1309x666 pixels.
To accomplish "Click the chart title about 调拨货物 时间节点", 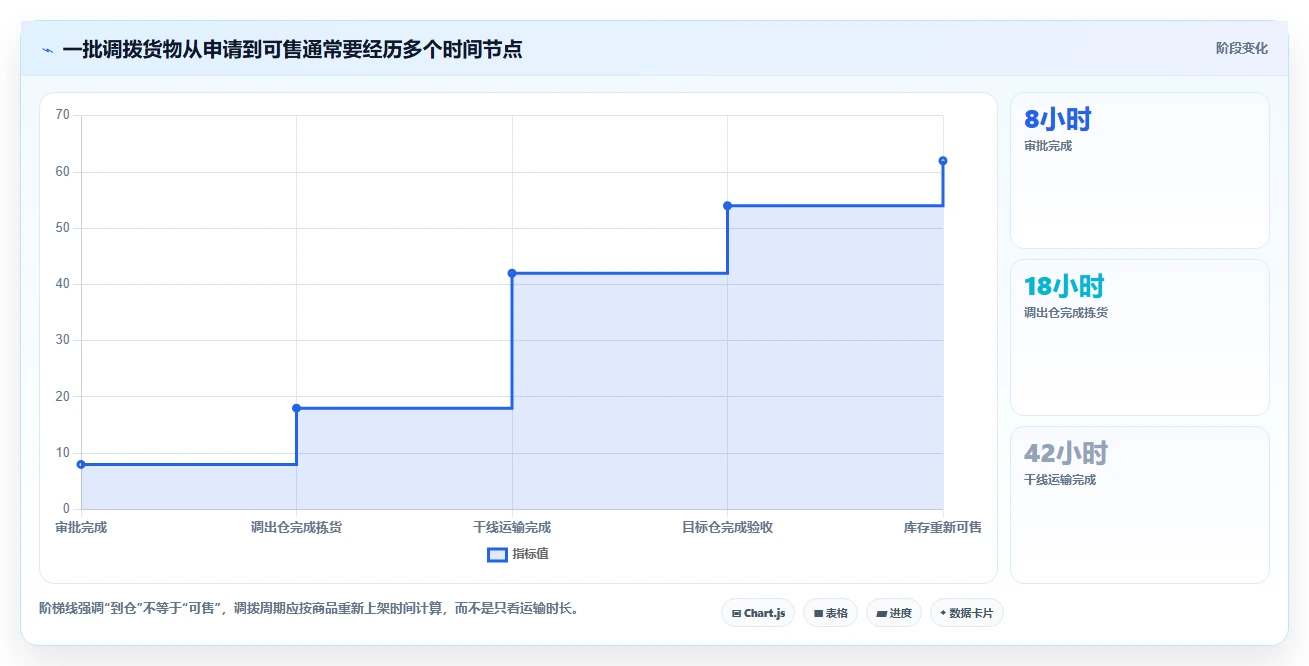I will coord(292,49).
